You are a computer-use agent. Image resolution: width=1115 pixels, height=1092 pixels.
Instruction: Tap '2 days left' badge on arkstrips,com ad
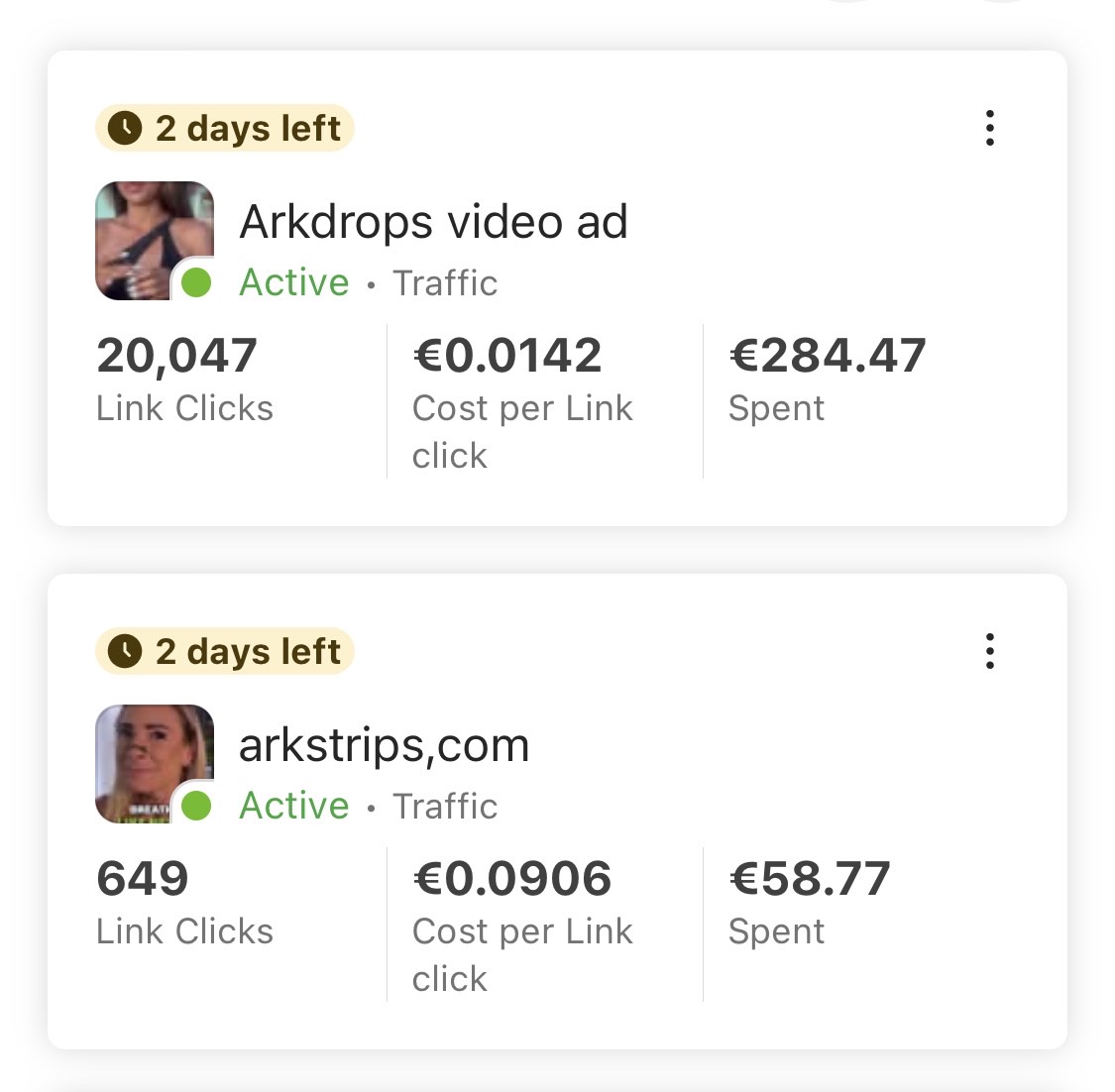coord(225,651)
